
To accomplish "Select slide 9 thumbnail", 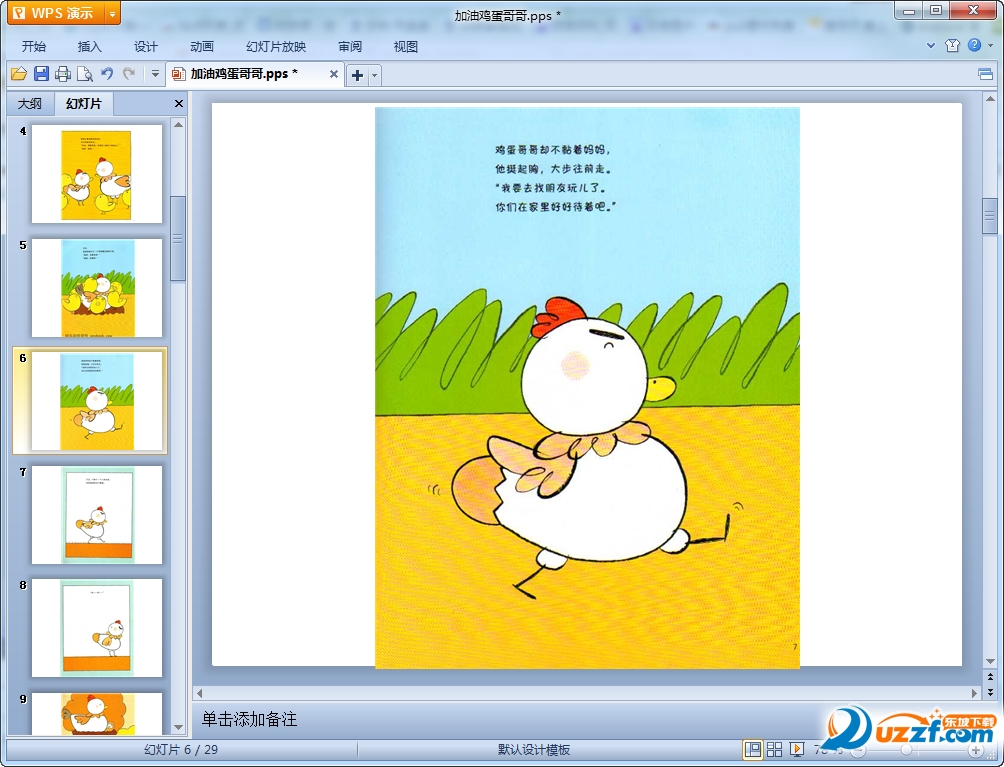I will click(x=97, y=713).
